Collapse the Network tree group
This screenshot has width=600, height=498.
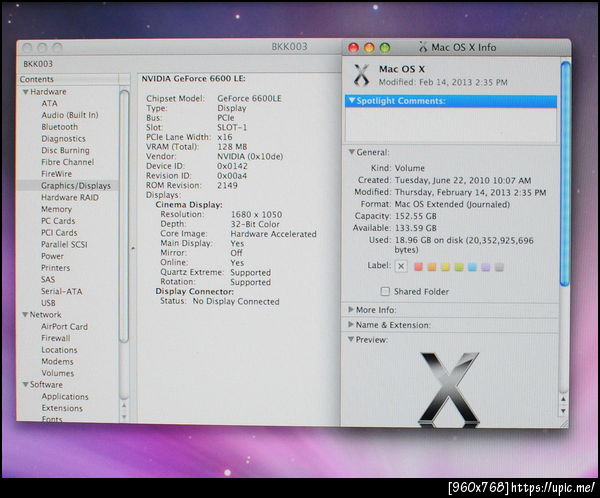(25, 315)
